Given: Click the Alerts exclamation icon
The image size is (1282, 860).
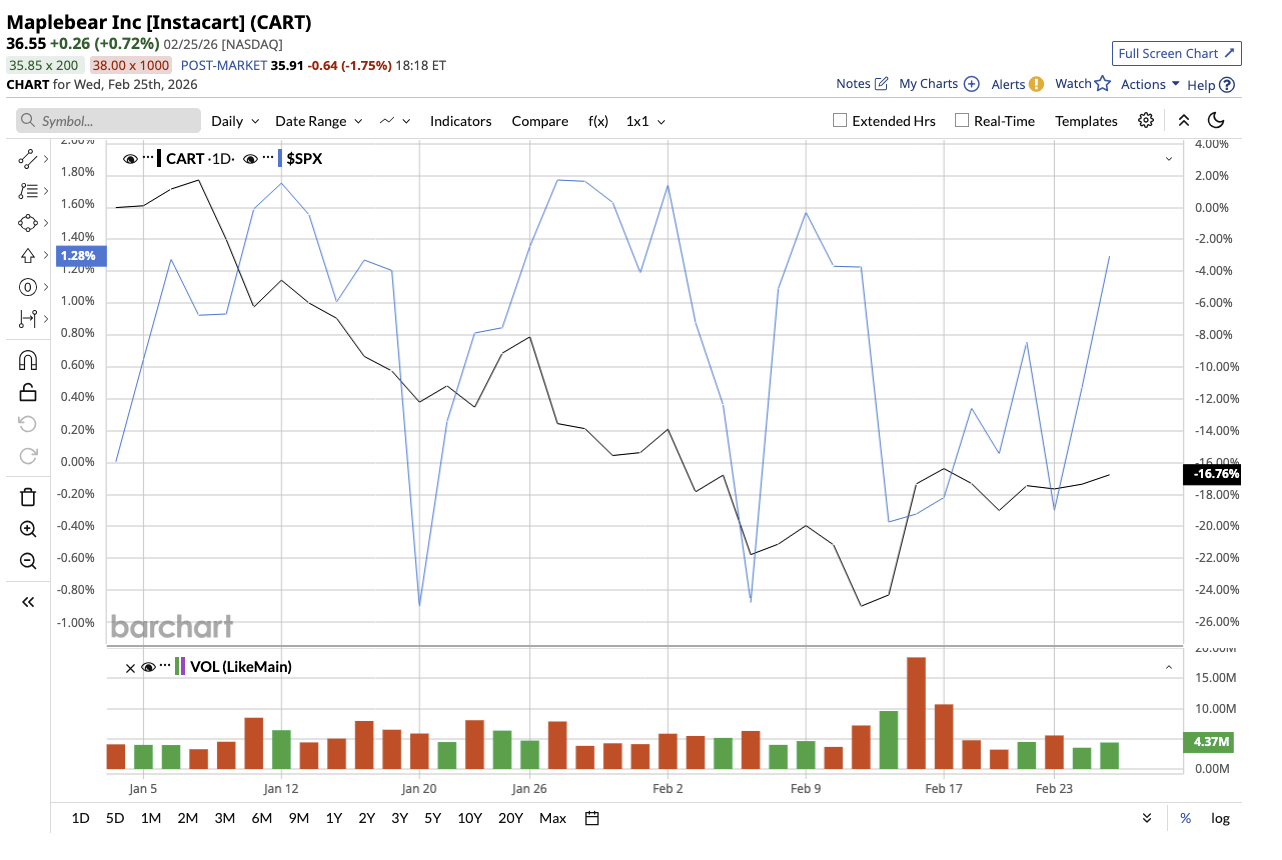Looking at the screenshot, I should (x=1036, y=84).
